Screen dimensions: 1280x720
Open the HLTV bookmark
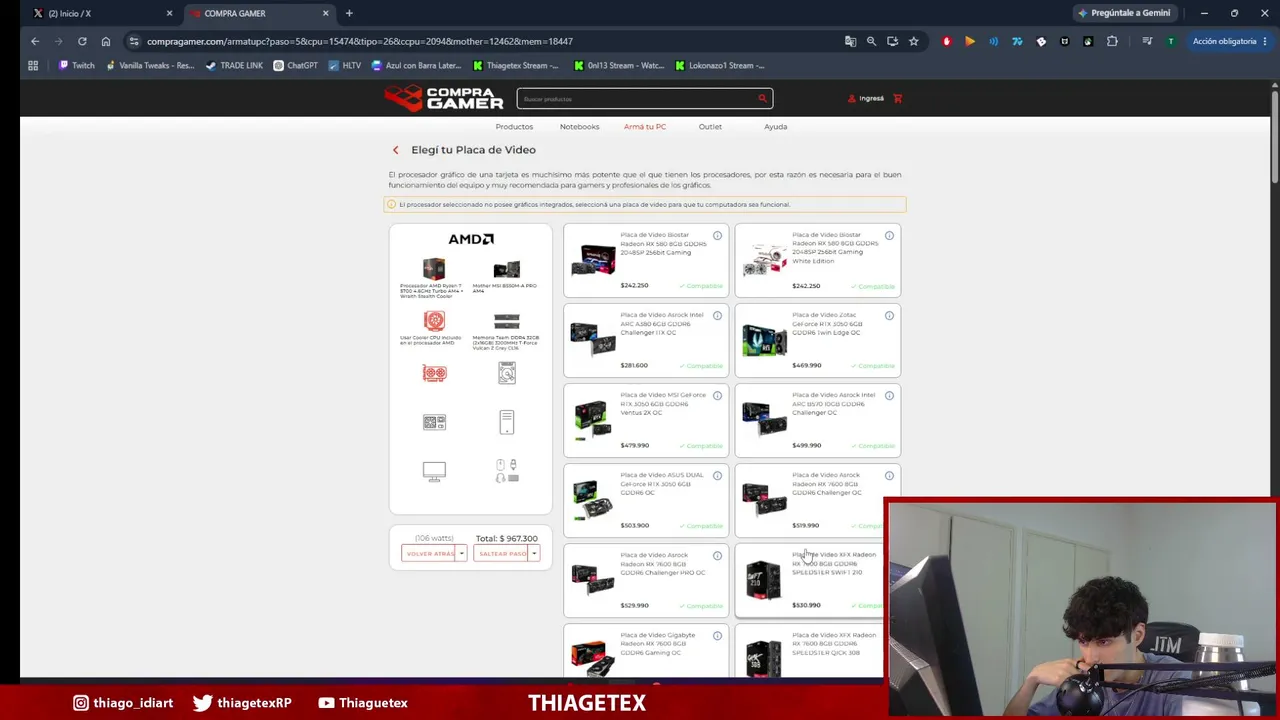tap(345, 66)
